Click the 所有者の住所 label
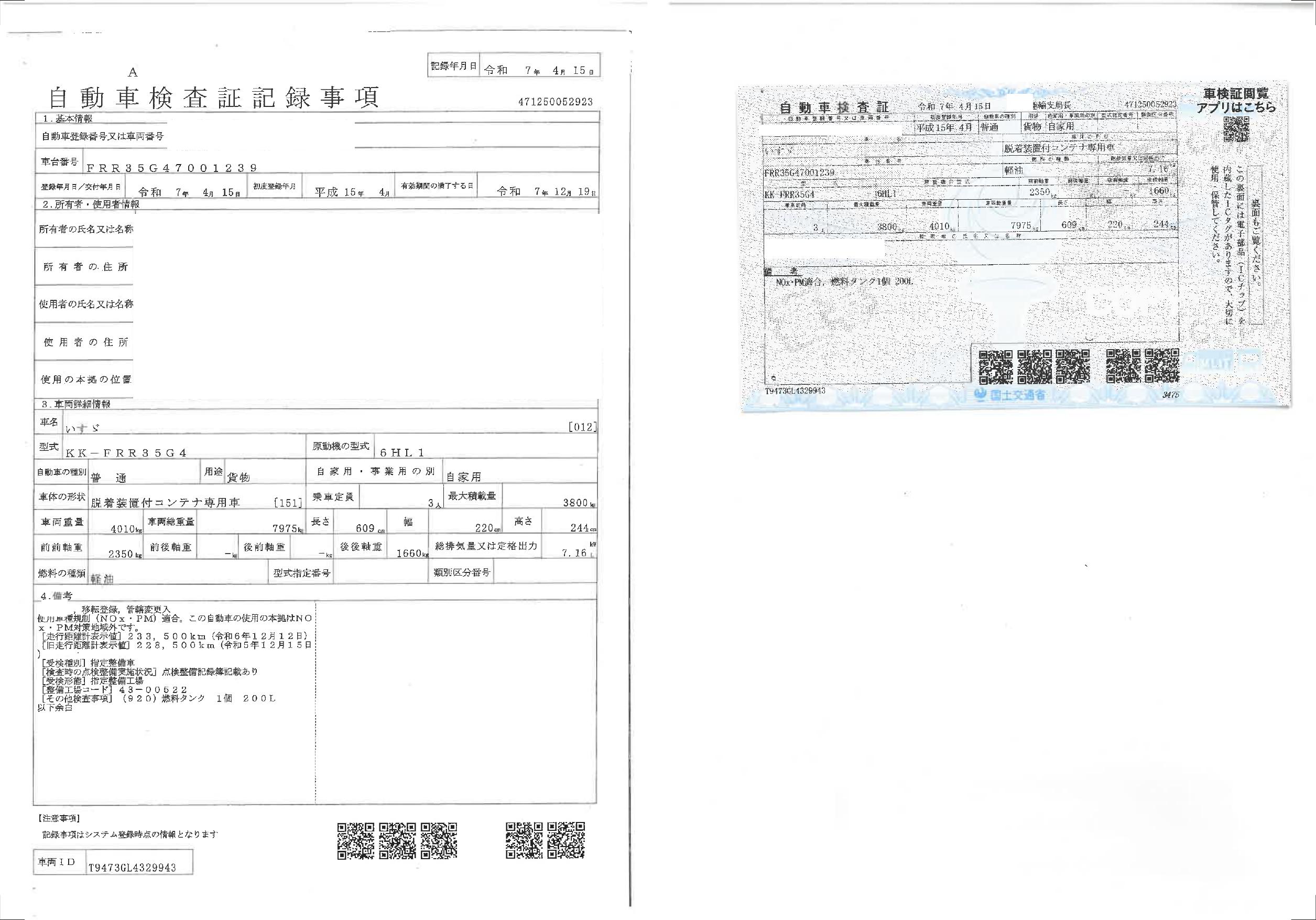The height and width of the screenshot is (920, 1316). pyautogui.click(x=85, y=266)
